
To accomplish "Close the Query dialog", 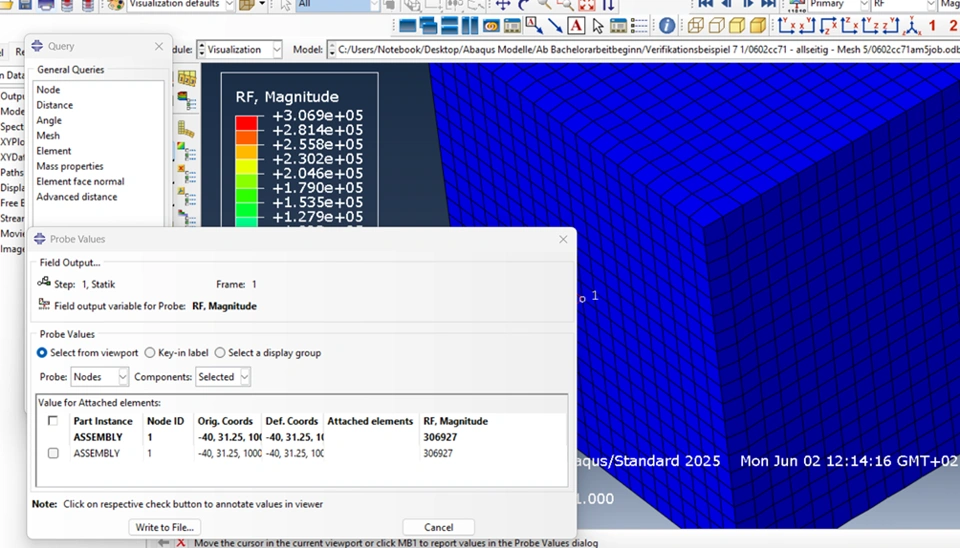I will pos(159,47).
